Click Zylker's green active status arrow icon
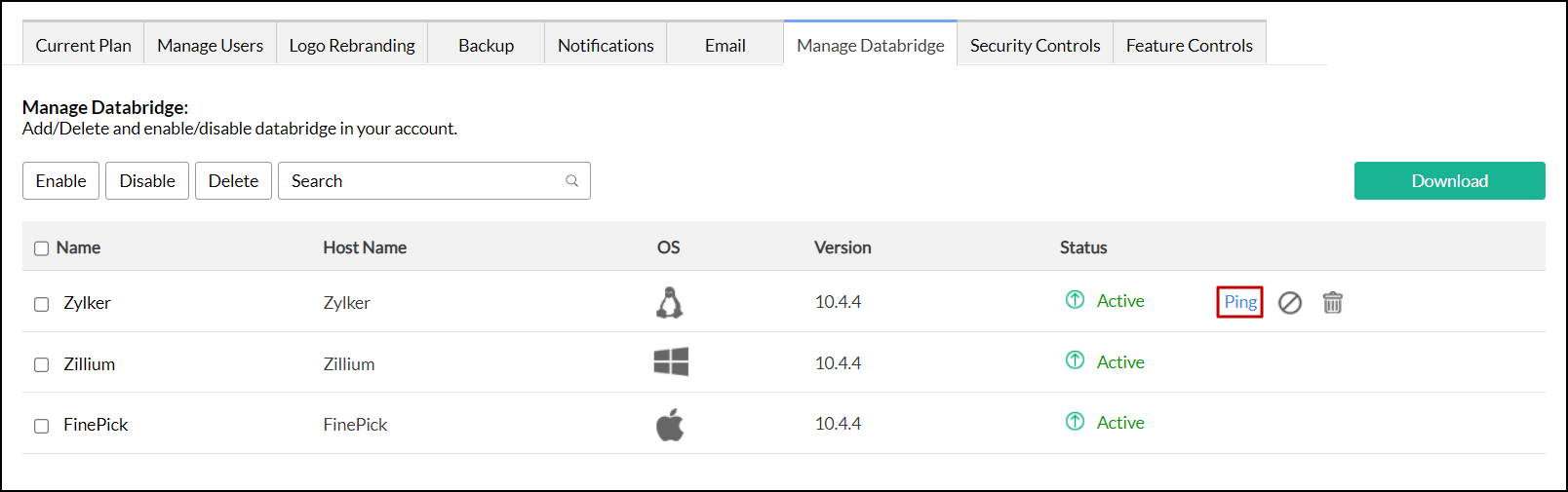 coord(1075,300)
